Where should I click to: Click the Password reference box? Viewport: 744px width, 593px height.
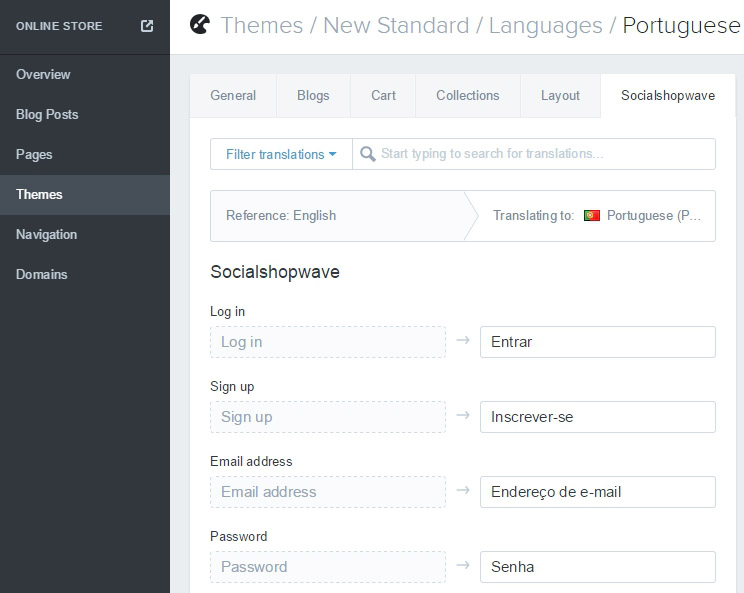[328, 567]
